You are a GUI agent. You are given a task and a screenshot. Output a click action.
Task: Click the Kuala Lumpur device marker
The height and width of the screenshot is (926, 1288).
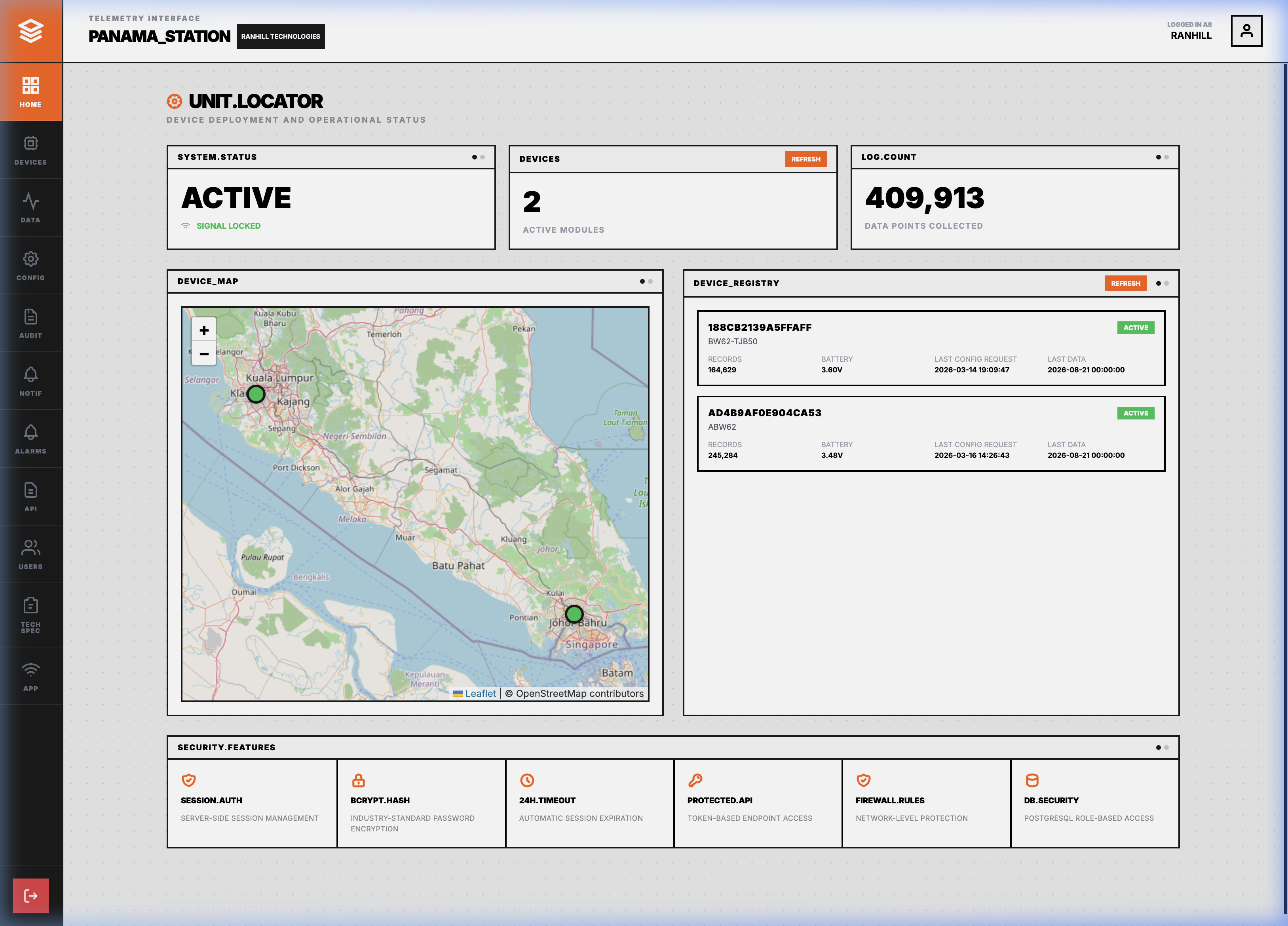click(256, 394)
